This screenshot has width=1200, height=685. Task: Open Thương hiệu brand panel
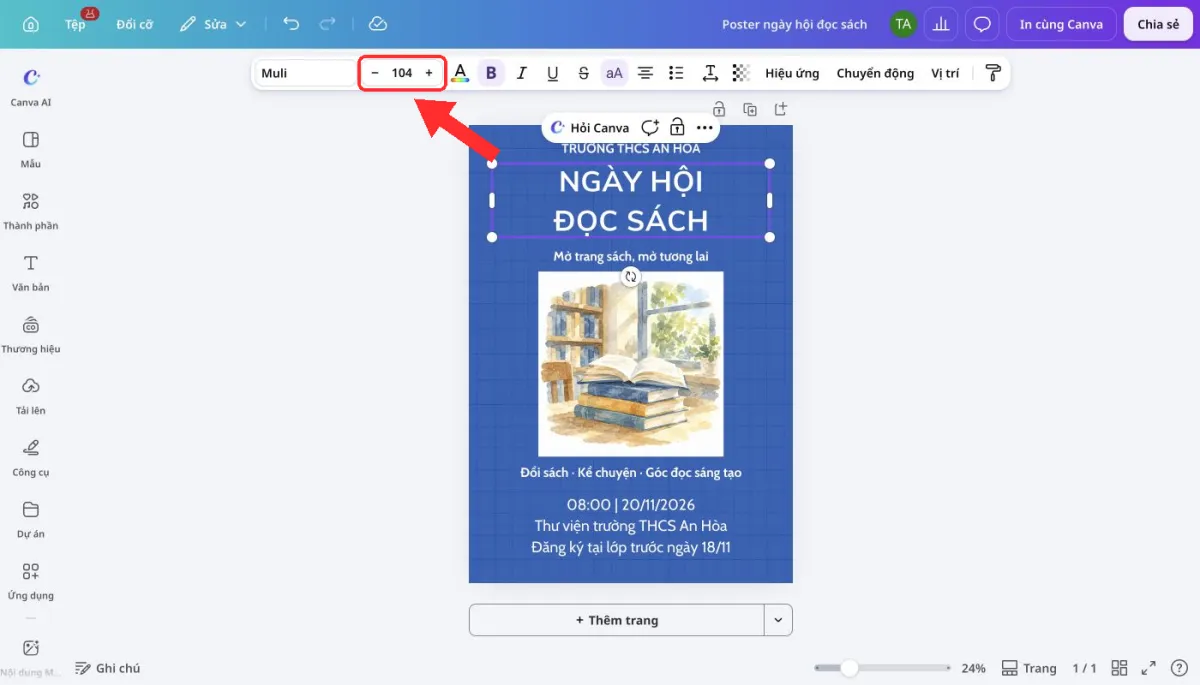coord(31,335)
